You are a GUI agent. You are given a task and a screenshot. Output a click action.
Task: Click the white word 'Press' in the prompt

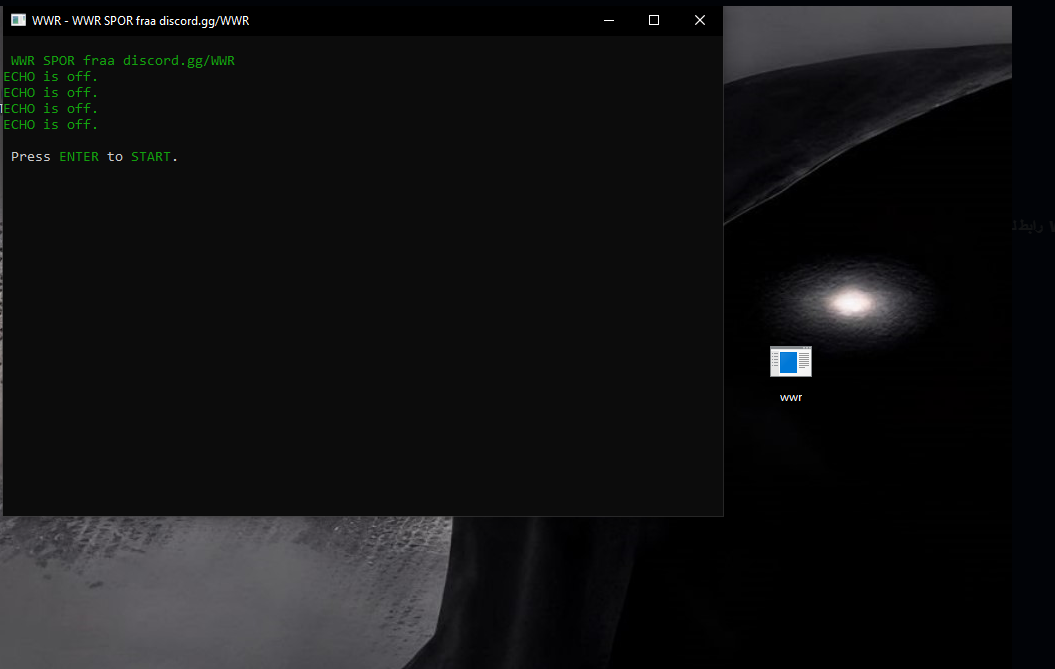[31, 157]
